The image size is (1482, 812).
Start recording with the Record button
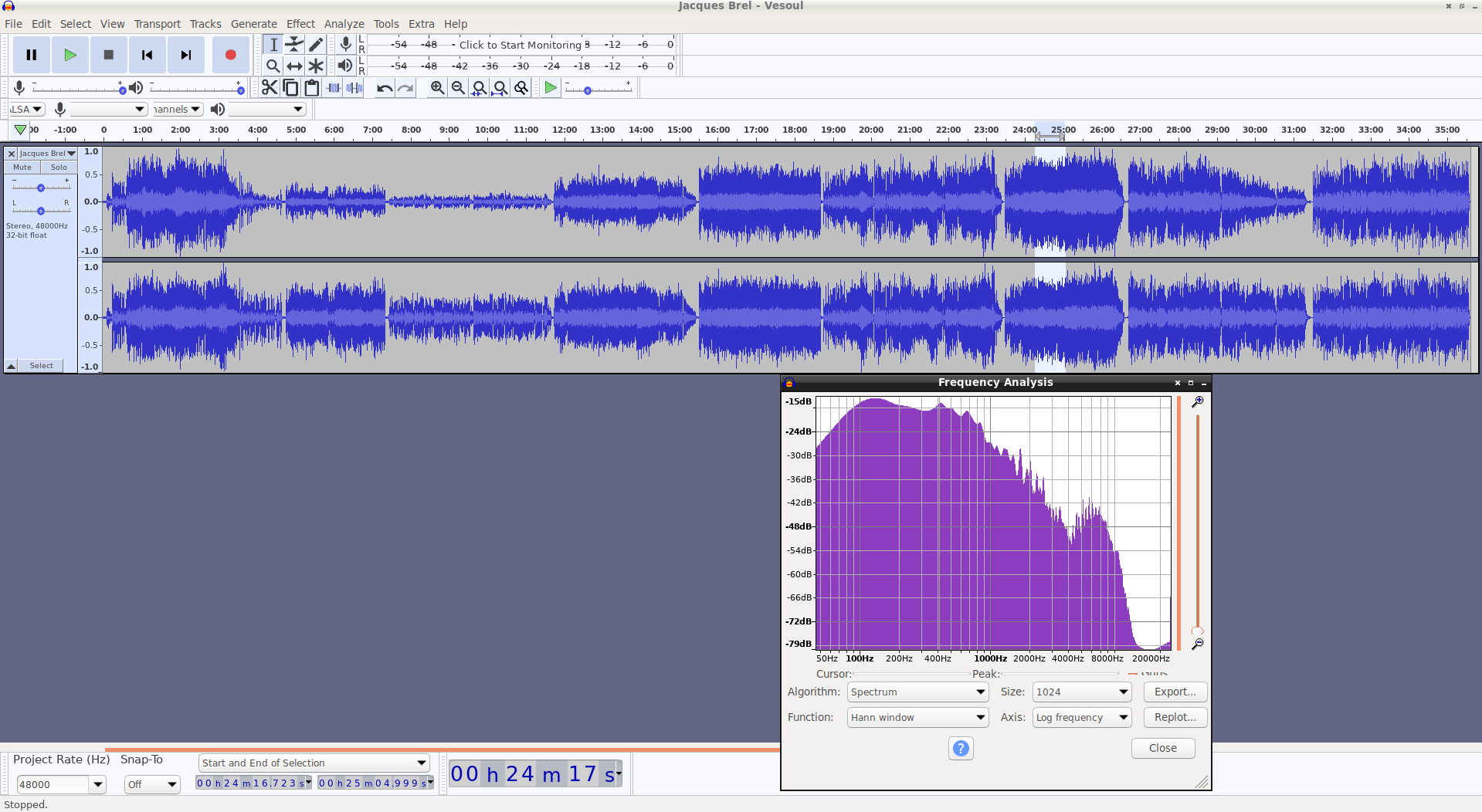tap(230, 55)
